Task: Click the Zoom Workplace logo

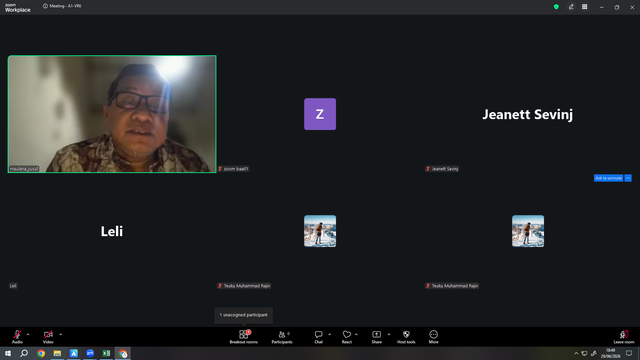Action: point(18,7)
